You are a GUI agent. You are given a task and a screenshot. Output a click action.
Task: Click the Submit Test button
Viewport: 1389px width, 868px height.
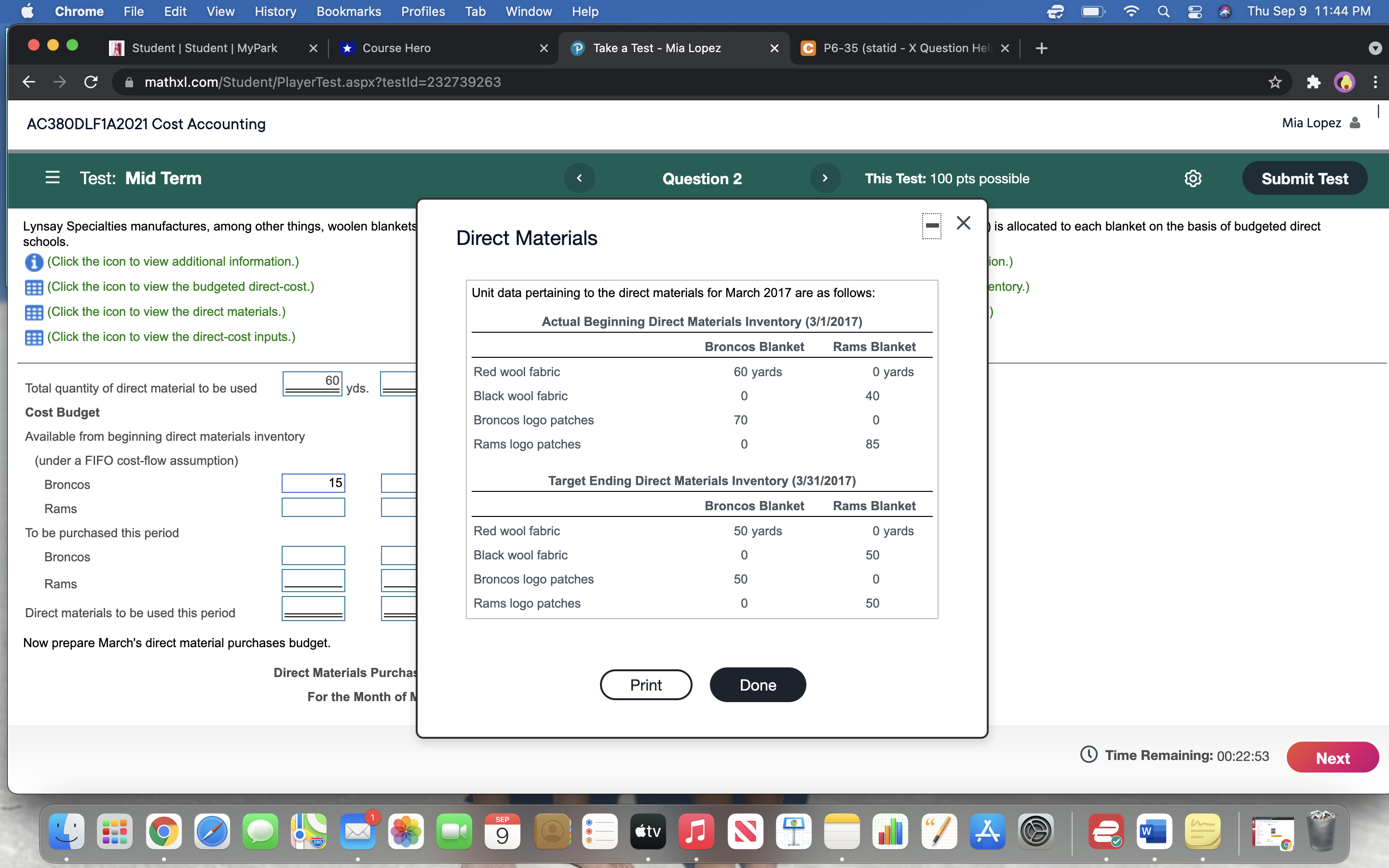pos(1304,178)
